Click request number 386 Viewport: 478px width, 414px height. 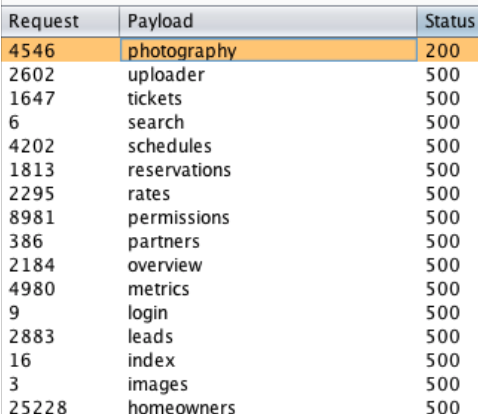coord(26,242)
